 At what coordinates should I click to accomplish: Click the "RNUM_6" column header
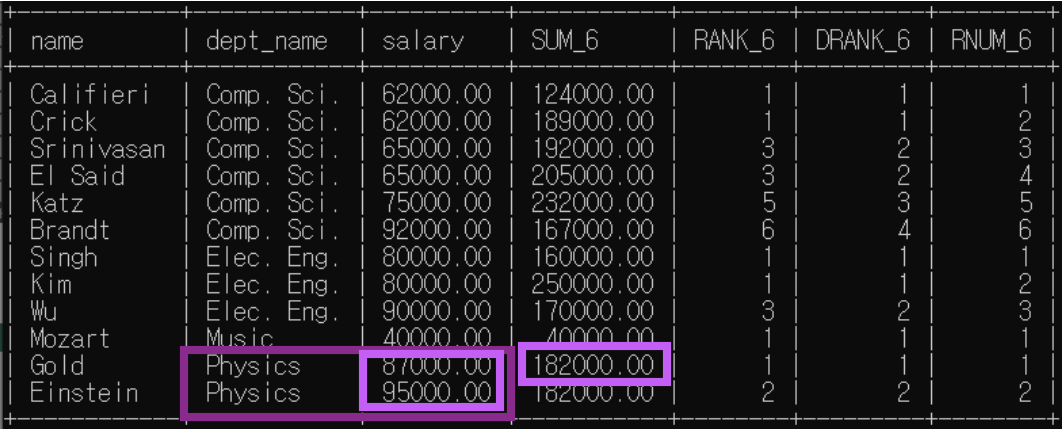[991, 42]
